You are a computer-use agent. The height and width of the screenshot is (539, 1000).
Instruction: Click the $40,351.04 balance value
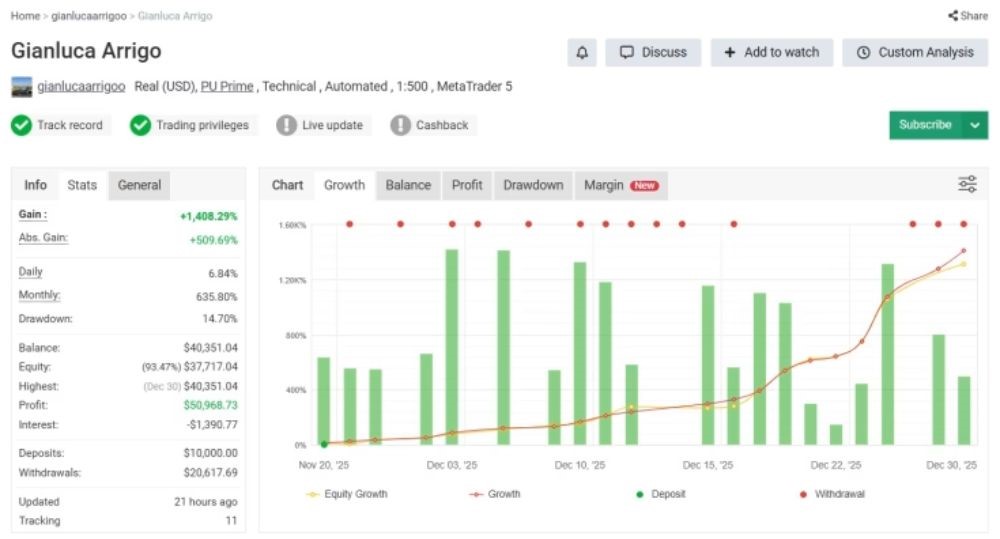tap(210, 348)
